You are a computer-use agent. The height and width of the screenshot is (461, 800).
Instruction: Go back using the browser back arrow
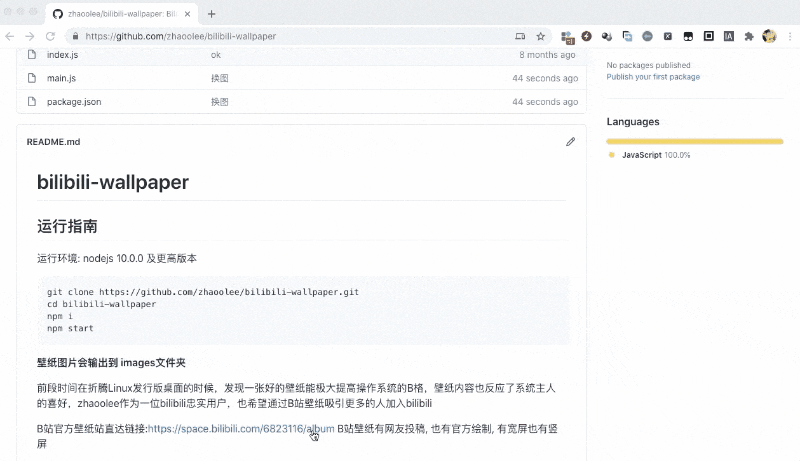tap(10, 36)
